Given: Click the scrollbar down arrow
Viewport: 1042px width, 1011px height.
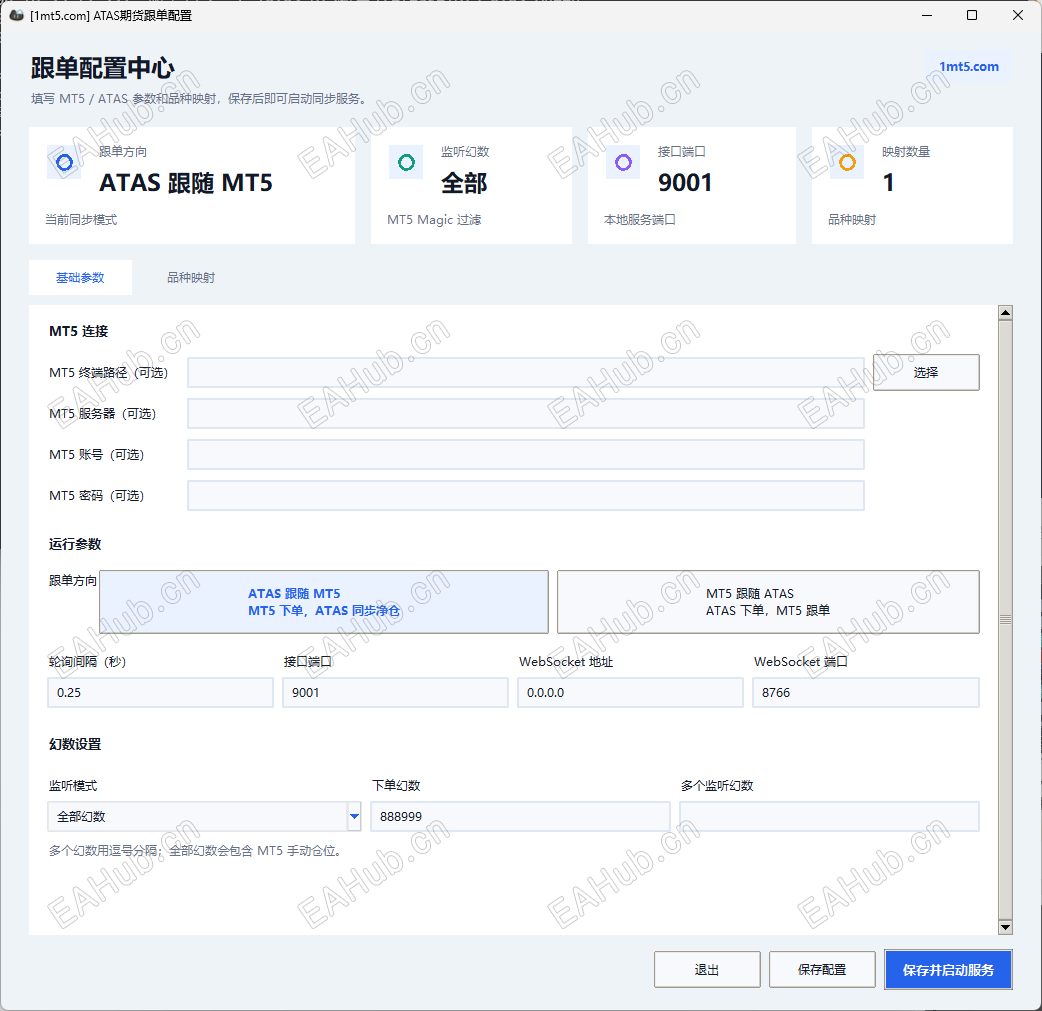Looking at the screenshot, I should pos(1005,927).
